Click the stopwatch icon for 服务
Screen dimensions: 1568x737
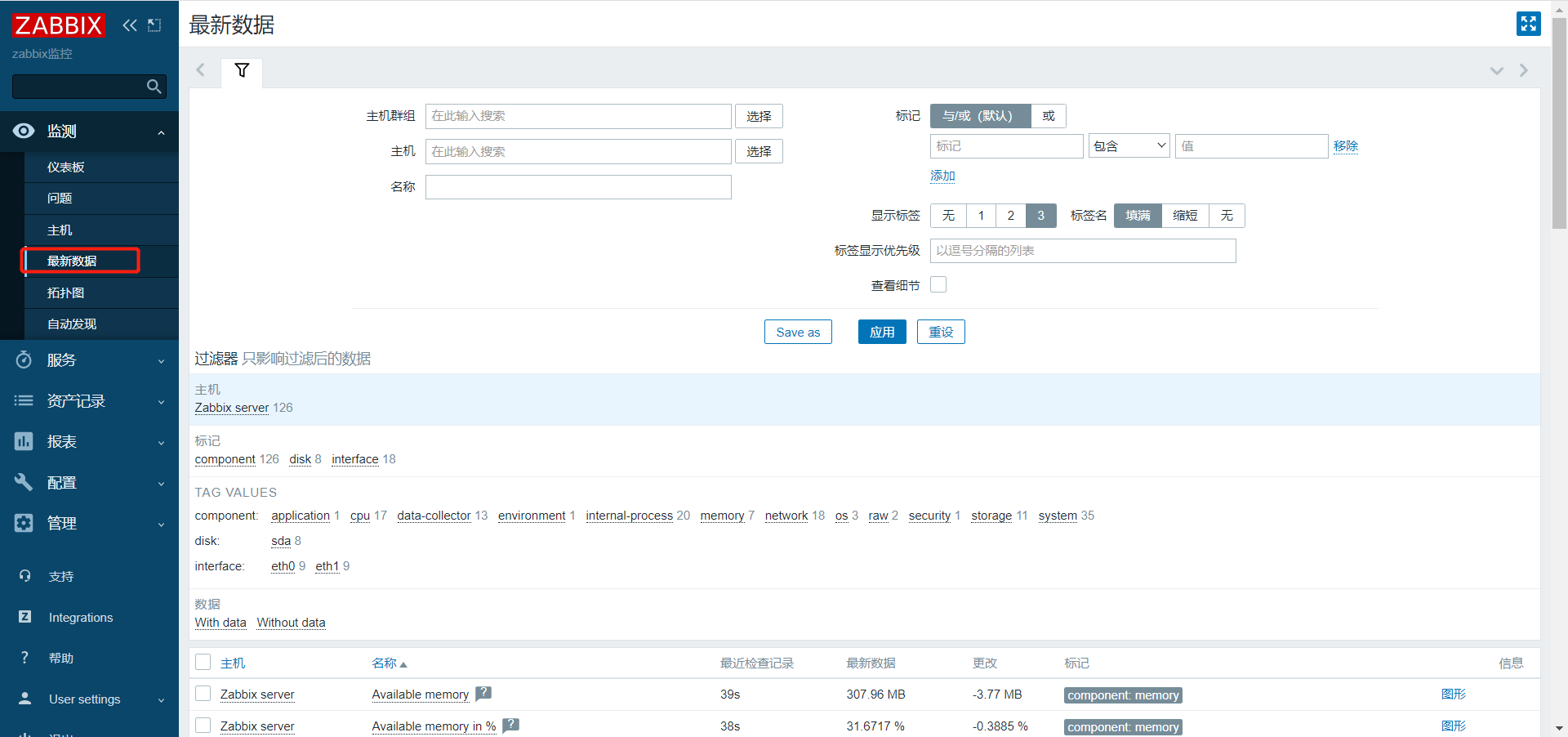pos(24,360)
